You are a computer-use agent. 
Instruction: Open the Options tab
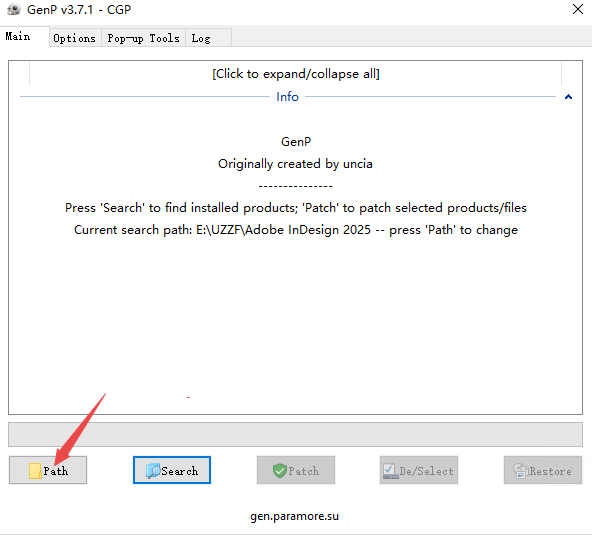75,38
